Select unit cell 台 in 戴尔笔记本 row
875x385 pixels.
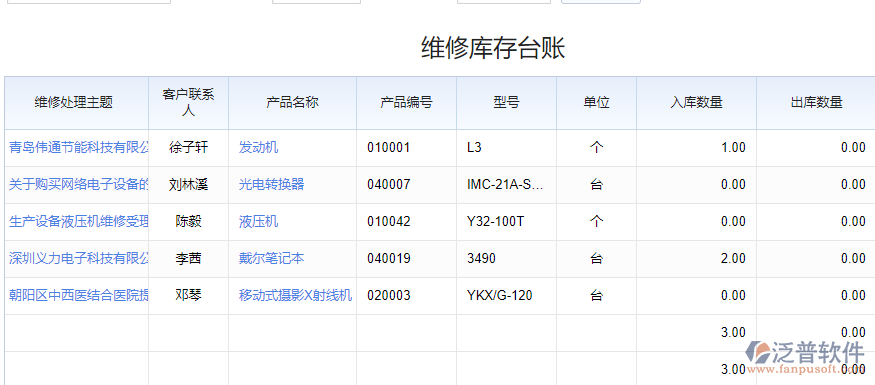[x=597, y=258]
